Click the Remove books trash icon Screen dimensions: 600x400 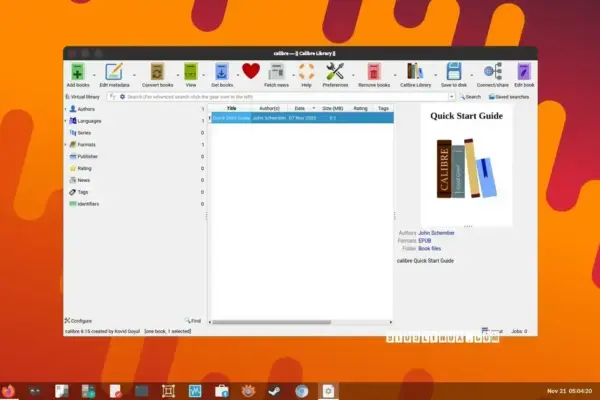(x=374, y=72)
